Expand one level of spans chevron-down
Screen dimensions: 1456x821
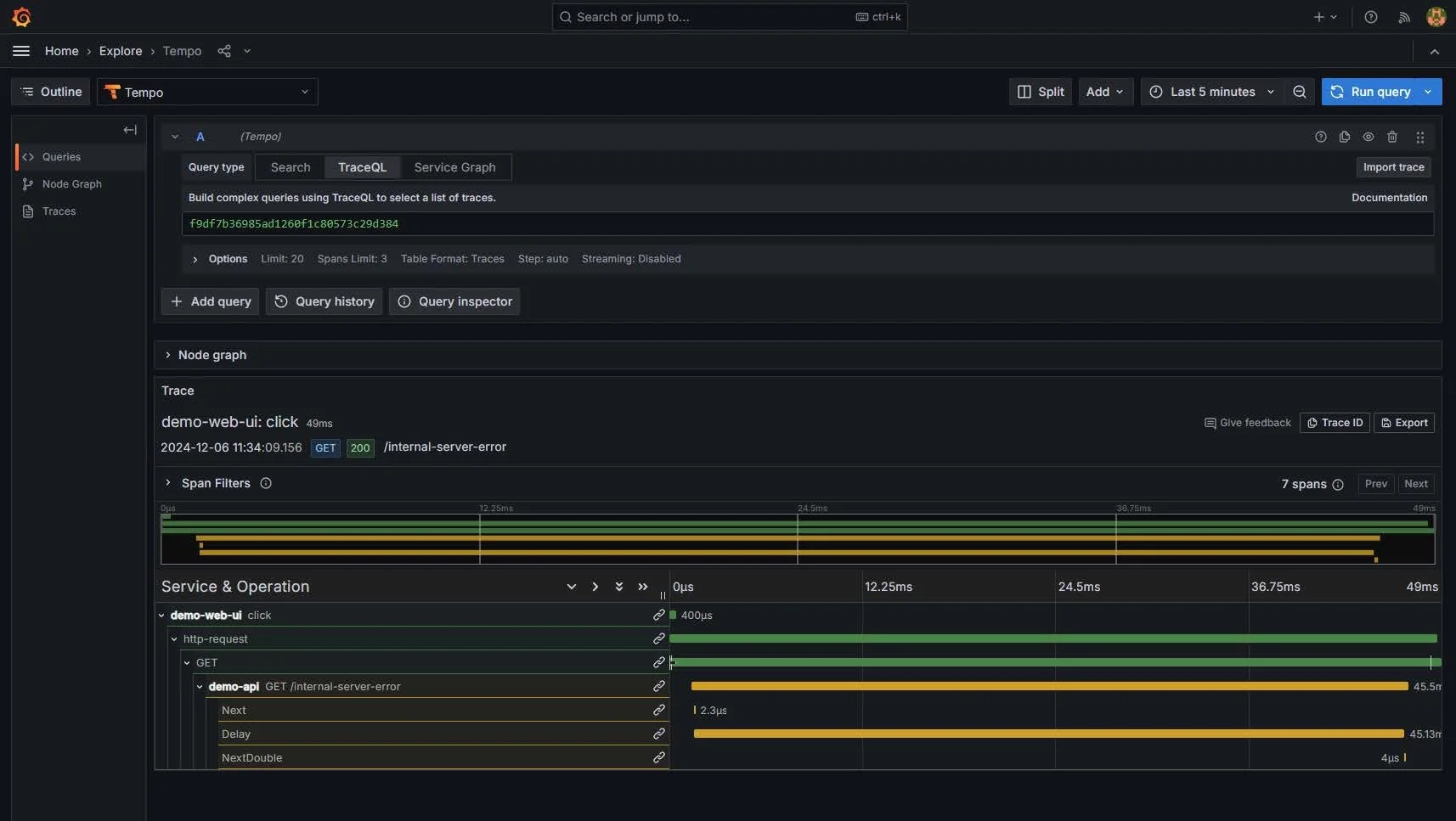(572, 587)
